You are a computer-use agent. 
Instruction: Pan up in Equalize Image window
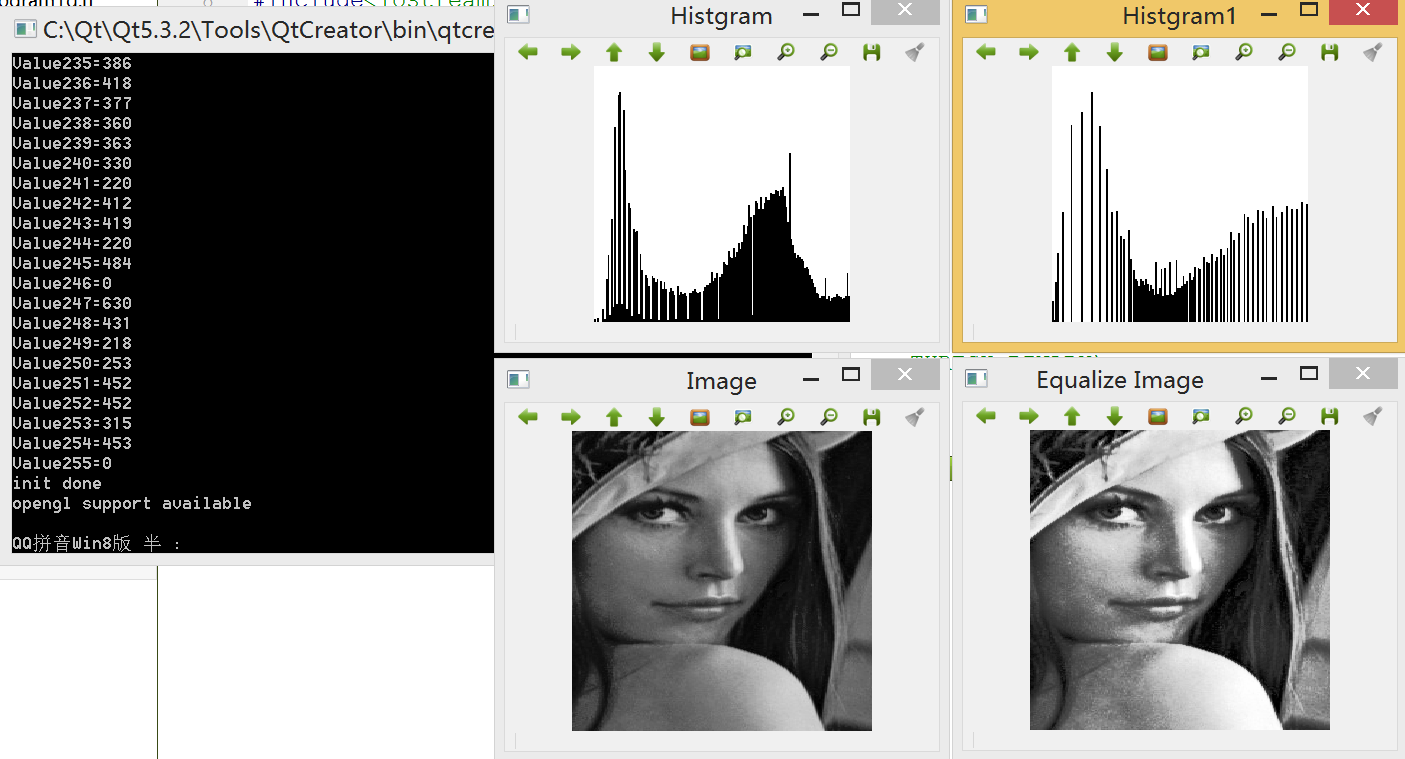click(1072, 416)
